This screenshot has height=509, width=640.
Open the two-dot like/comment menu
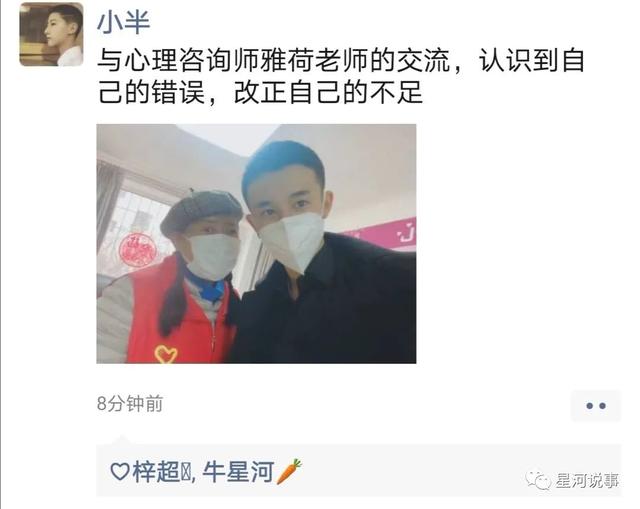coord(596,406)
